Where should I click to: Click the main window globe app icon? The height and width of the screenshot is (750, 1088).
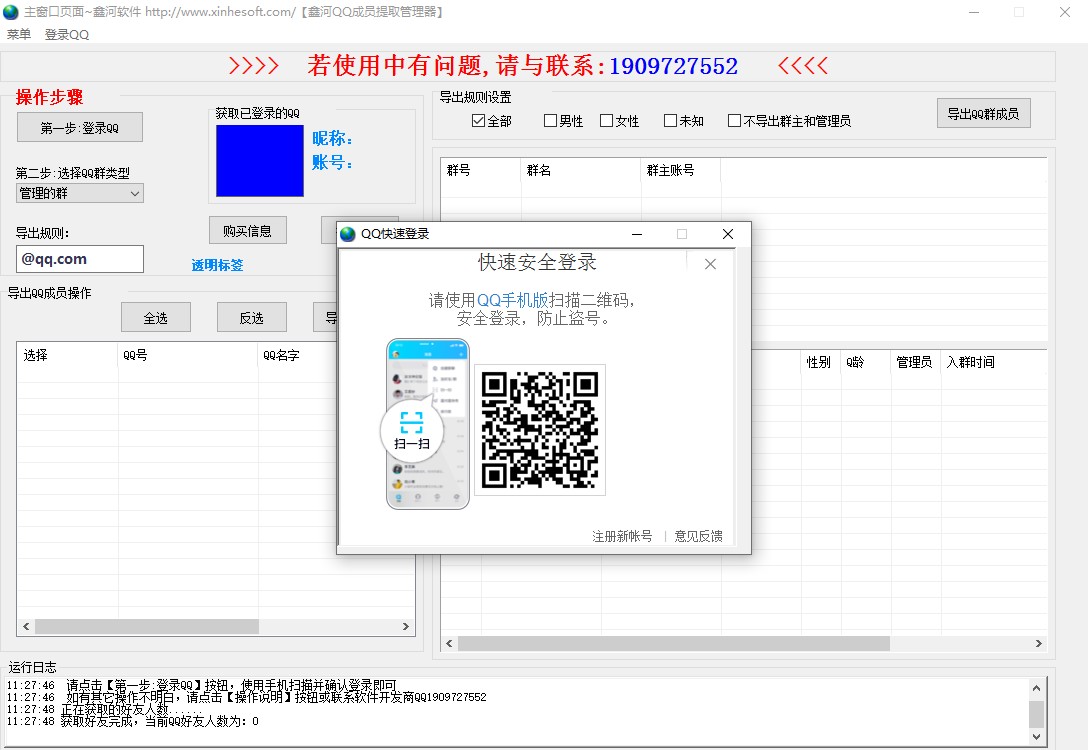pos(10,12)
